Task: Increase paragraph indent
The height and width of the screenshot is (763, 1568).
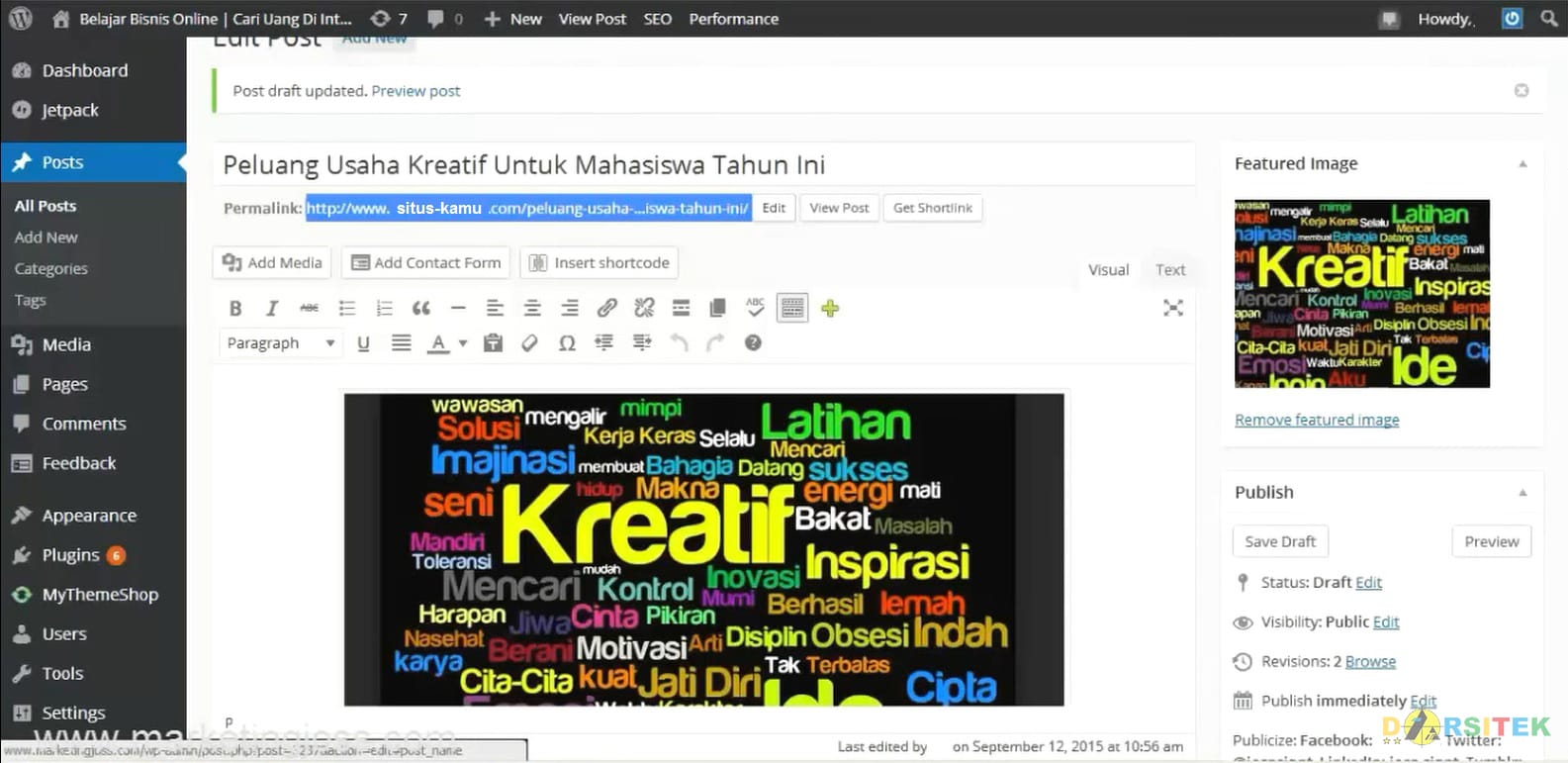Action: coord(642,343)
